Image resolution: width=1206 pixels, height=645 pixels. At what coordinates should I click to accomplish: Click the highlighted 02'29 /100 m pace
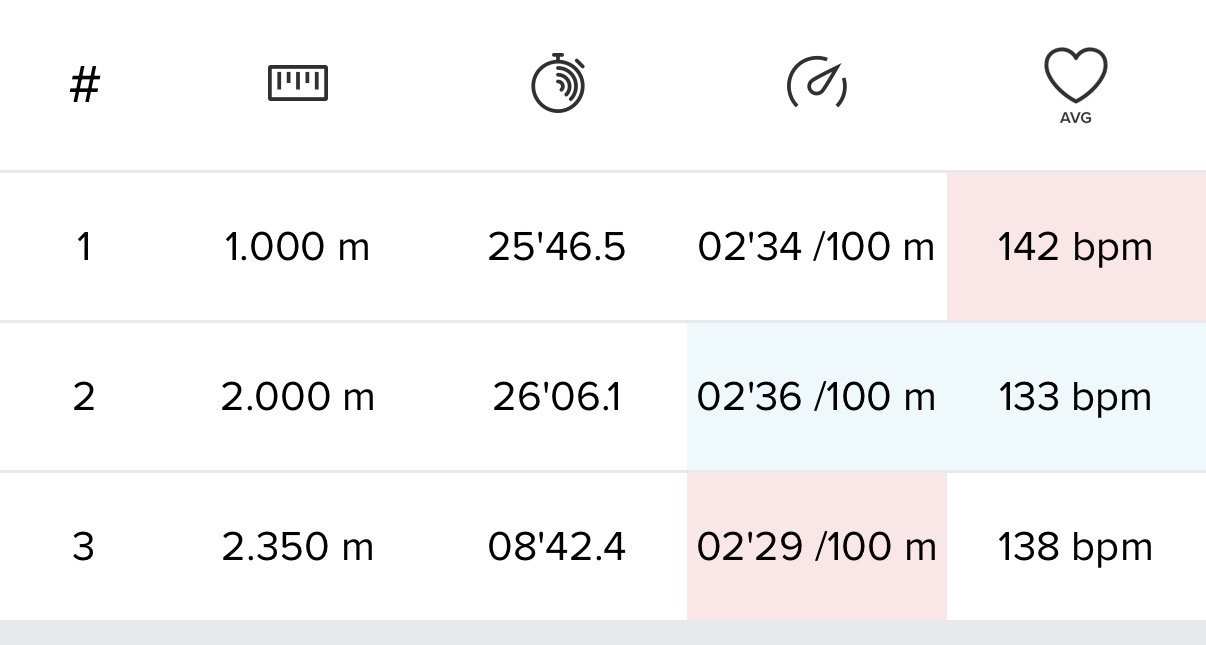point(816,547)
